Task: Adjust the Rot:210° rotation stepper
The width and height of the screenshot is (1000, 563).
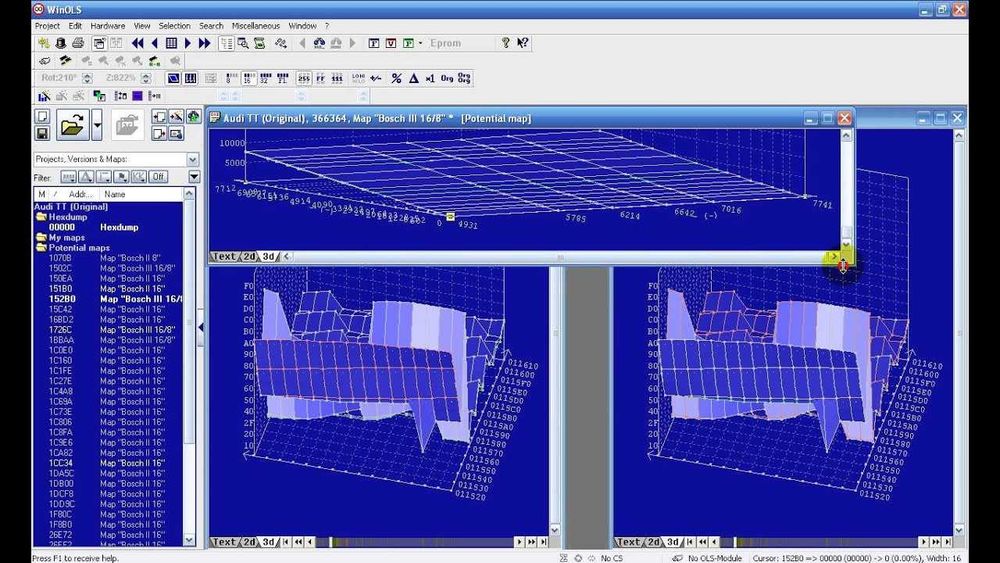Action: (87, 78)
